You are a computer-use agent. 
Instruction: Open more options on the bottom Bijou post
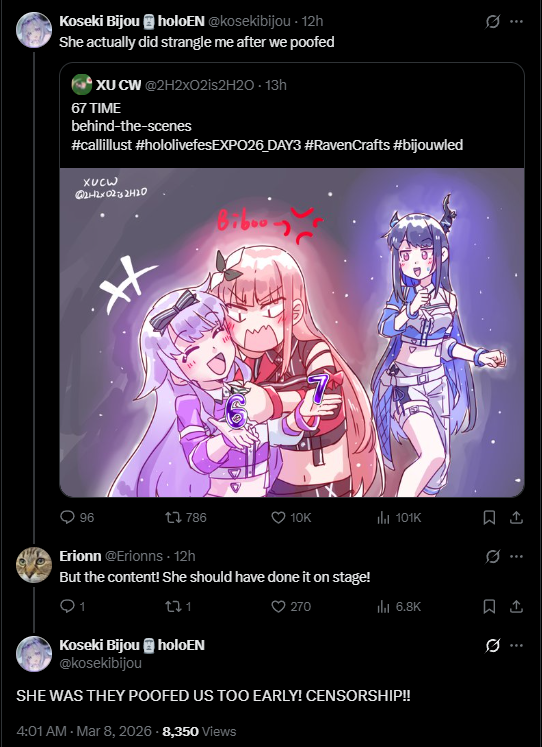click(x=516, y=645)
